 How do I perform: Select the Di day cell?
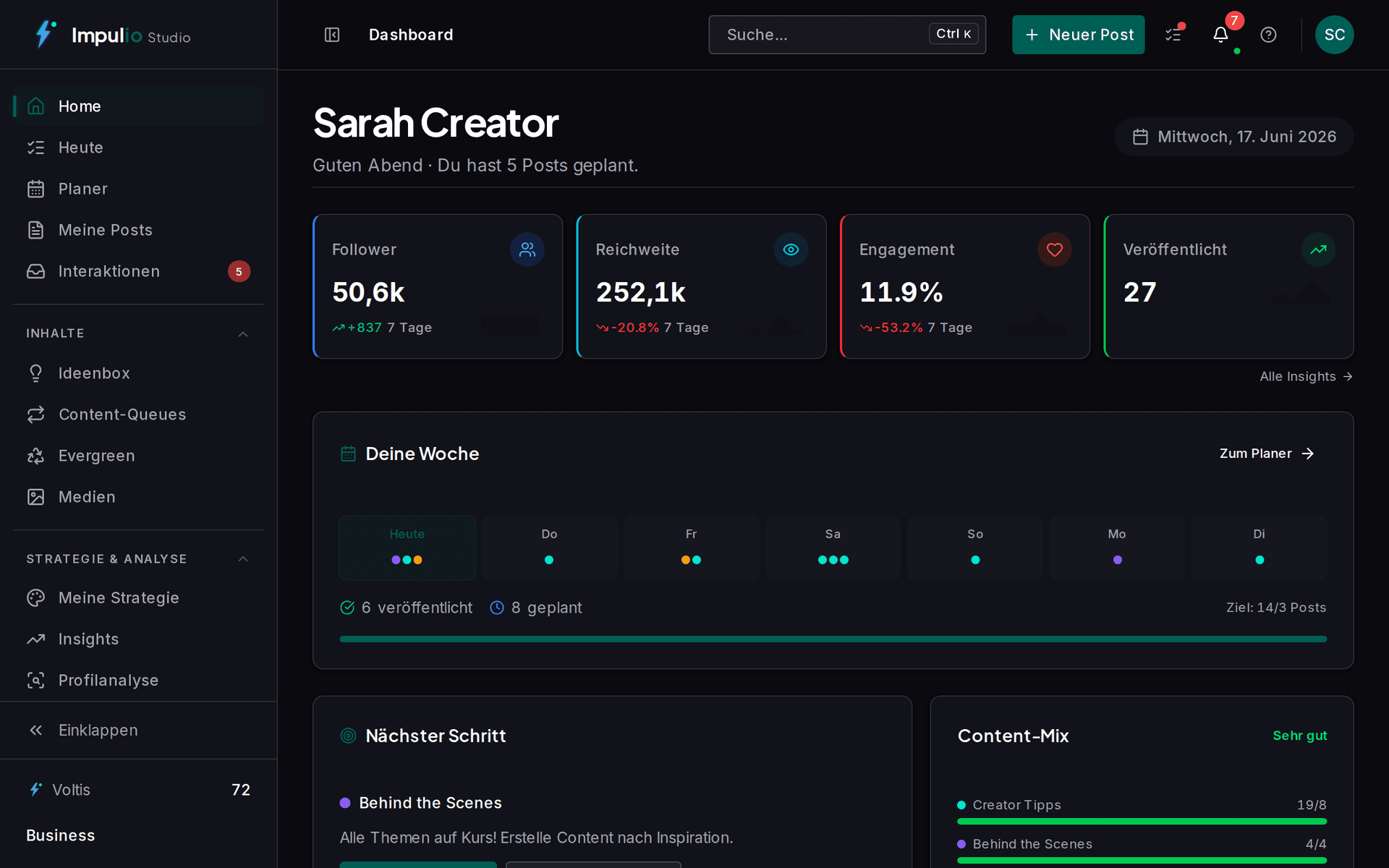click(x=1260, y=548)
